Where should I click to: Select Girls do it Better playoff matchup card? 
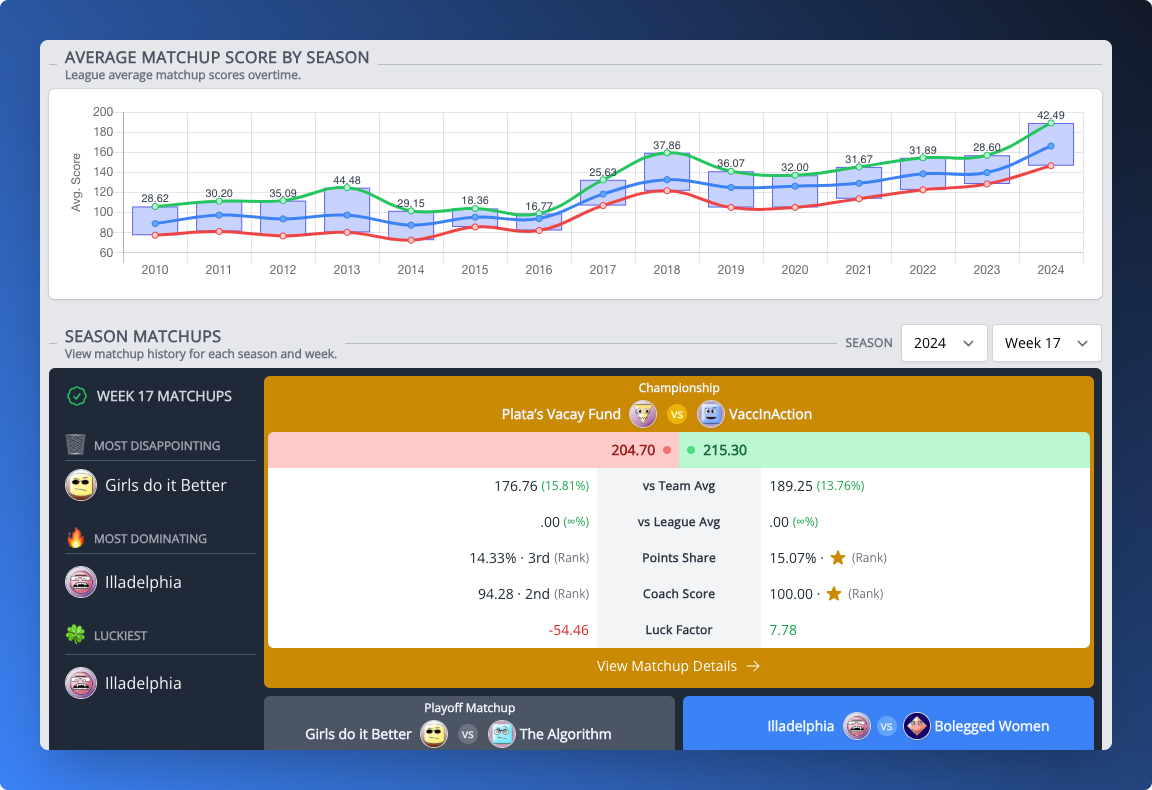click(469, 724)
